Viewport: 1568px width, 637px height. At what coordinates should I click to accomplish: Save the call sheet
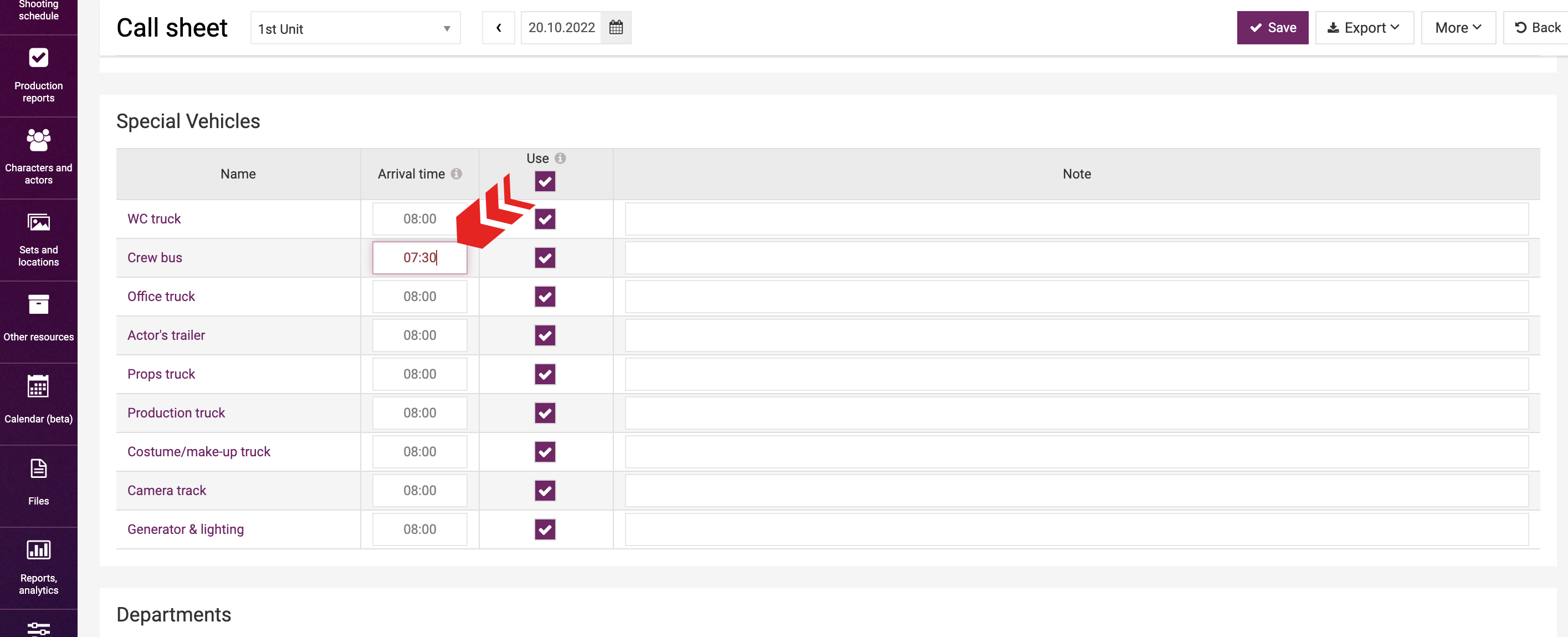pyautogui.click(x=1272, y=28)
